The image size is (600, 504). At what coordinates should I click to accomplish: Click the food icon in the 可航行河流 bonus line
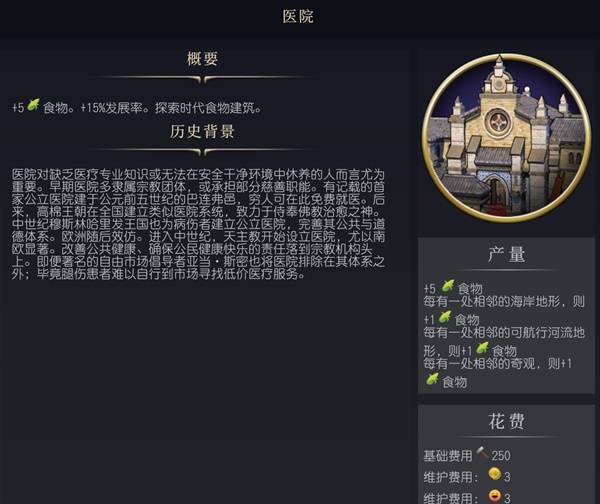coord(483,349)
